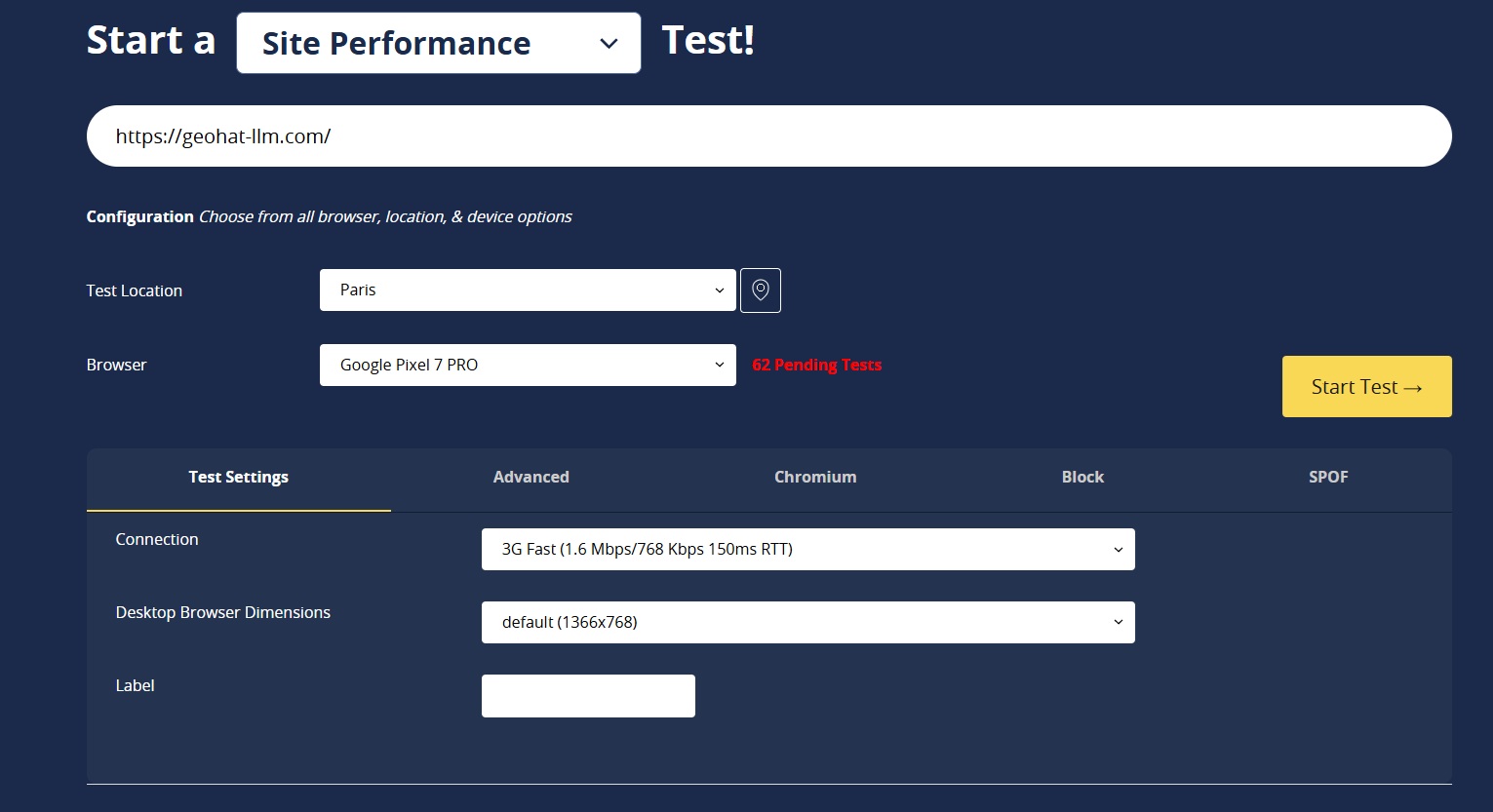Select the Block tab
Image resolution: width=1493 pixels, height=812 pixels.
point(1082,478)
